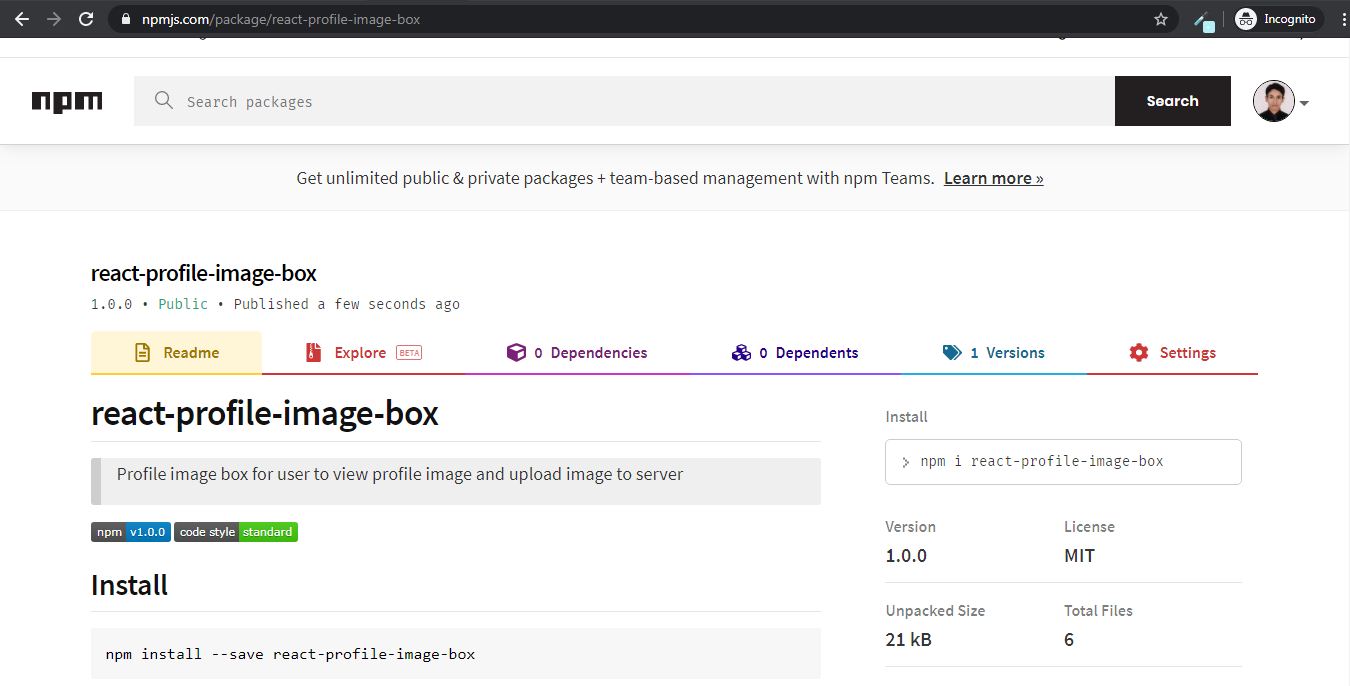Click the magnifier icon in search box
This screenshot has height=686, width=1350.
[x=164, y=100]
